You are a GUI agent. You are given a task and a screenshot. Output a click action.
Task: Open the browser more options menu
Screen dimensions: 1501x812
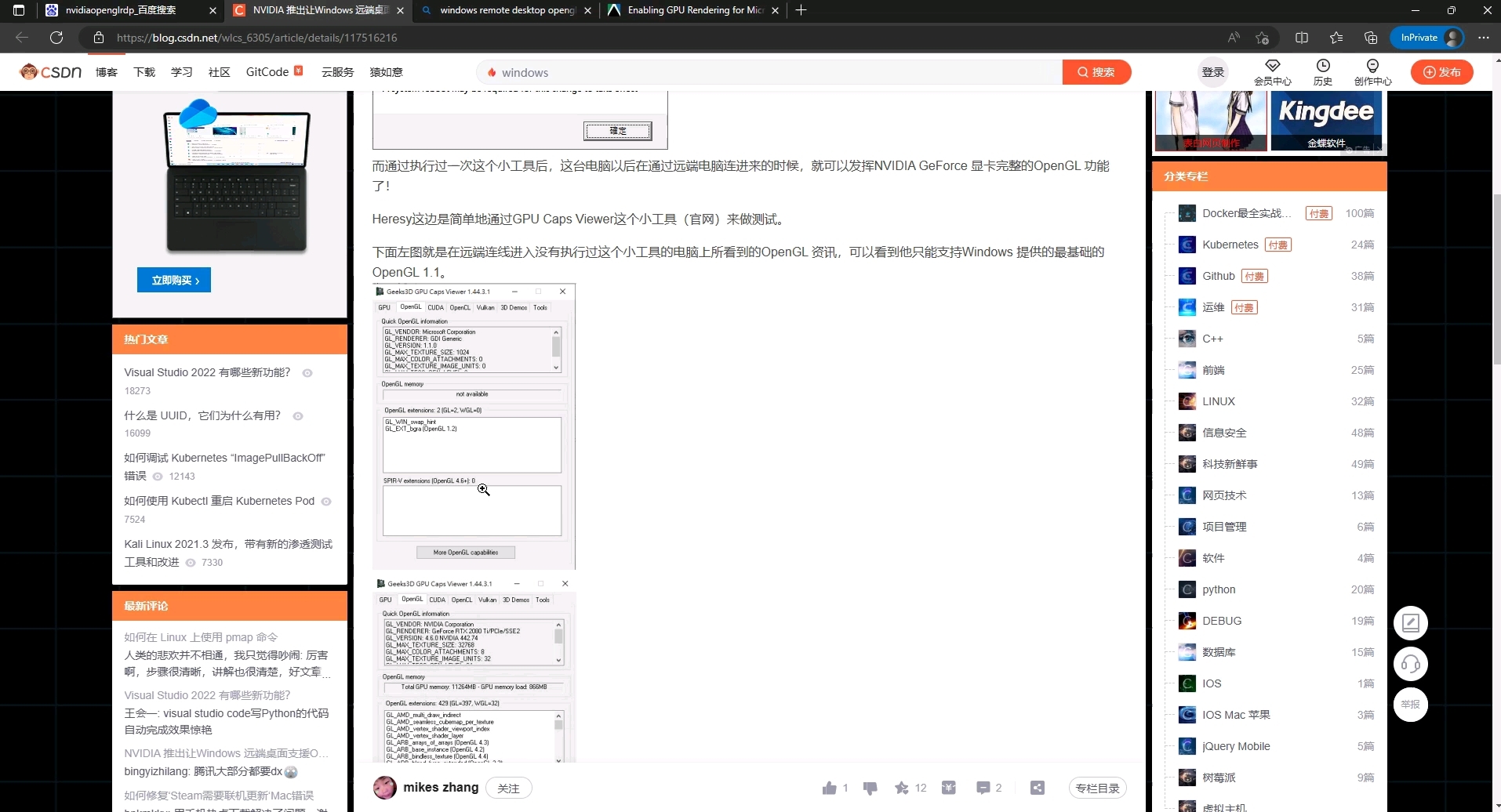pyautogui.click(x=1483, y=37)
